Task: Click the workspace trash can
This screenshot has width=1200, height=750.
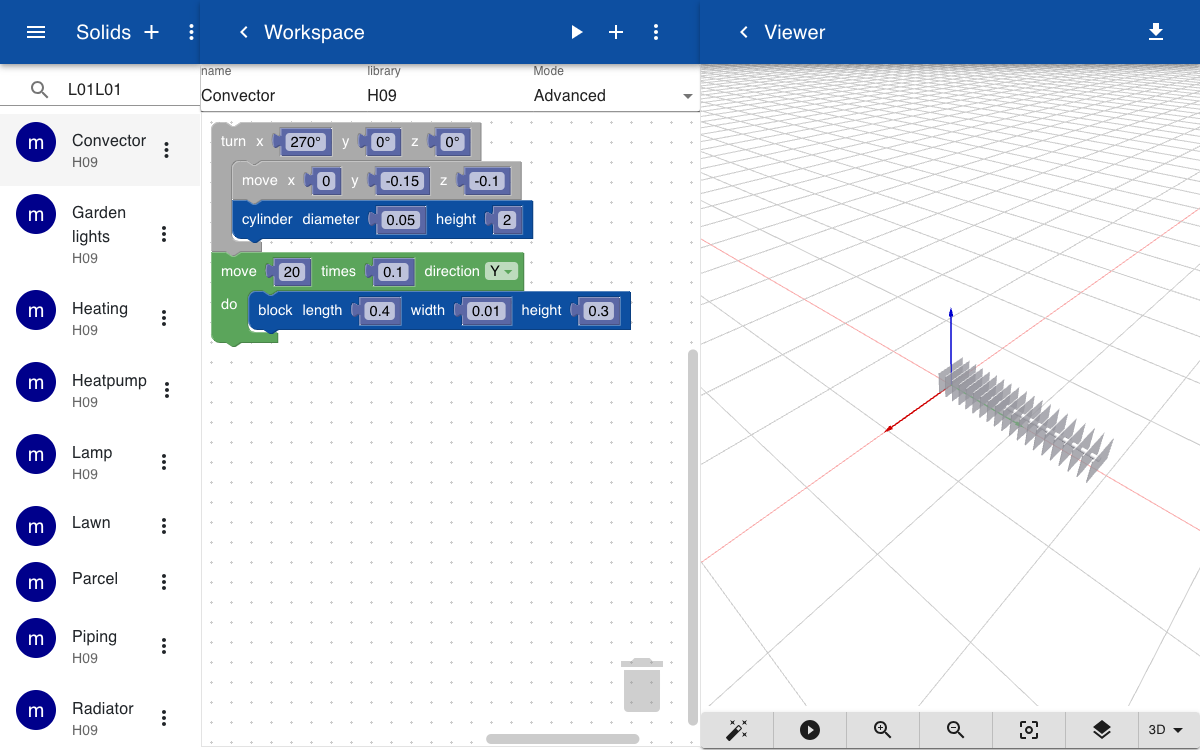Action: [642, 684]
